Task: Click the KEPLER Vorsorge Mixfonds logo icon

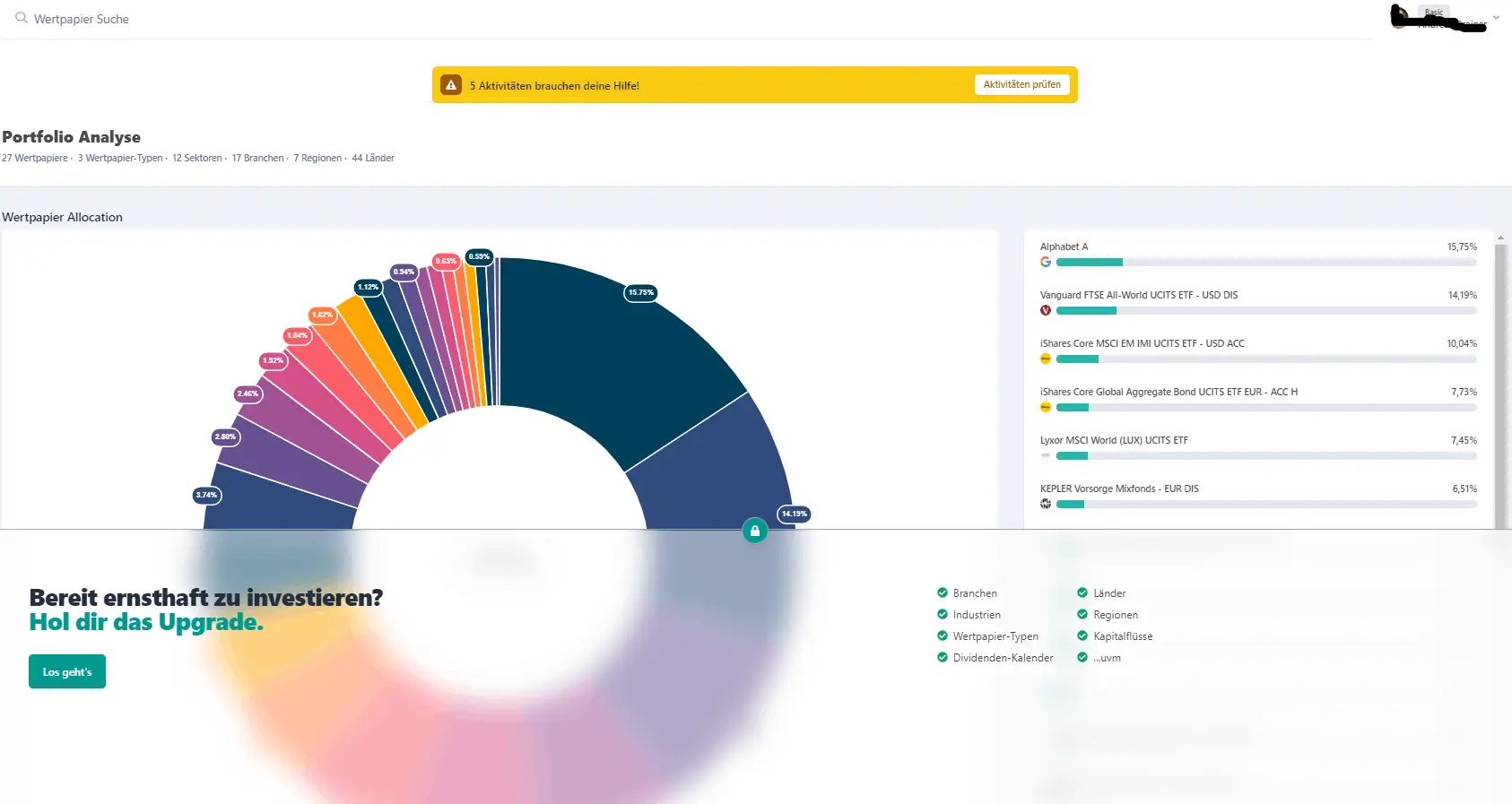Action: (x=1046, y=504)
